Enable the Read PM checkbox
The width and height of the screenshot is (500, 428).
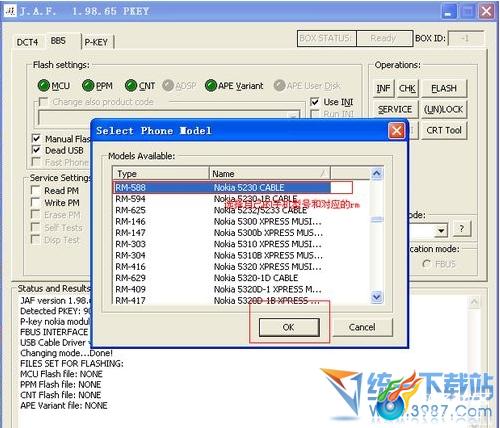point(35,190)
